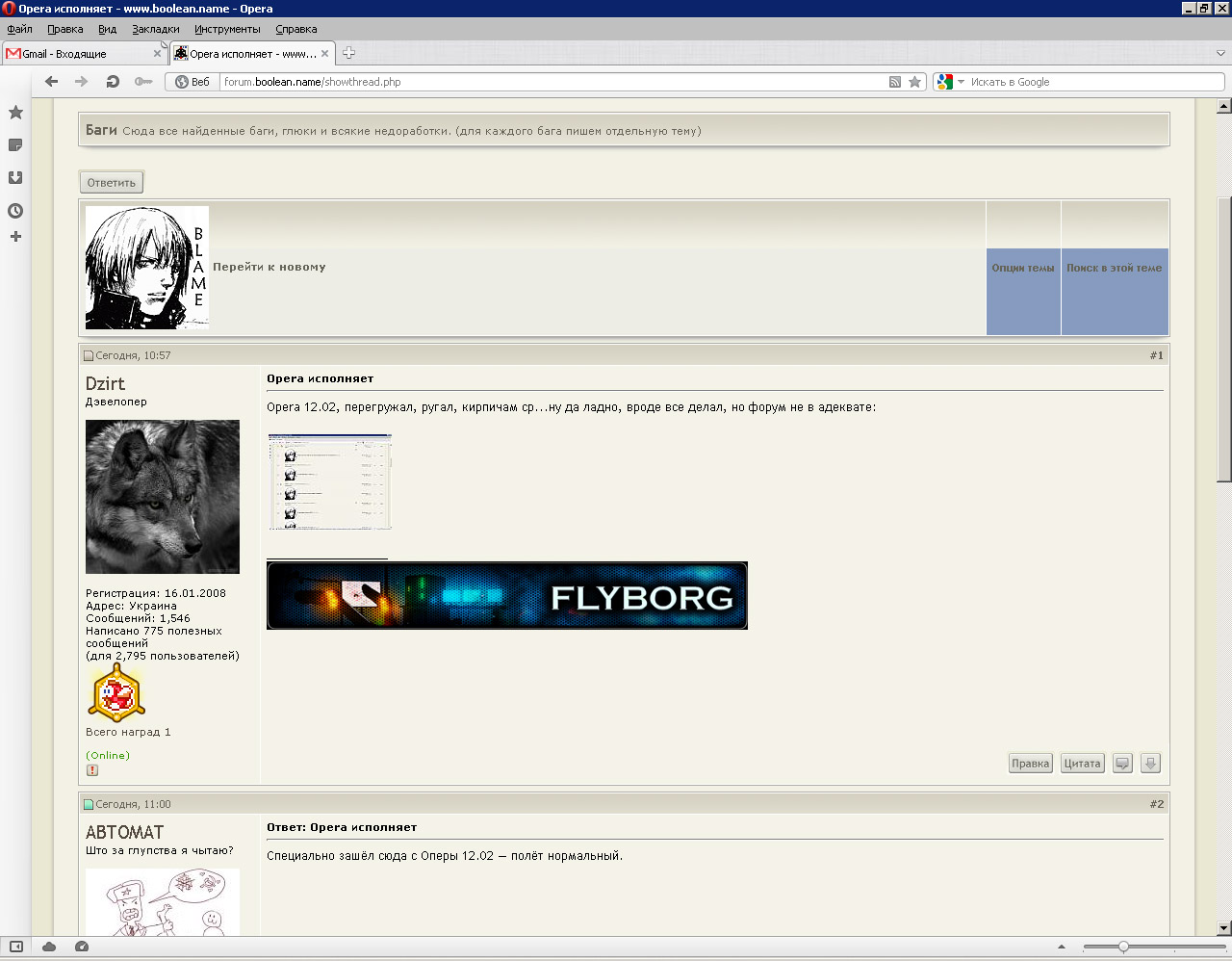Open the screenshot thumbnail in Dzirt's post

330,481
